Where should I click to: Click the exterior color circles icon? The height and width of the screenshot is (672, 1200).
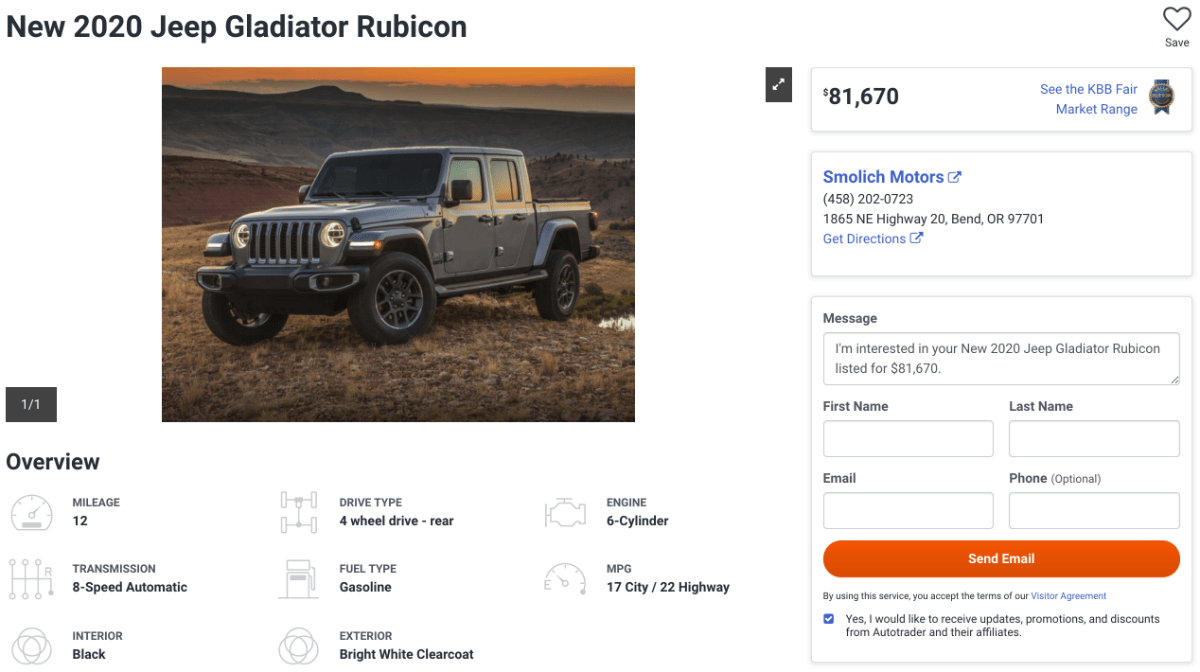(298, 645)
